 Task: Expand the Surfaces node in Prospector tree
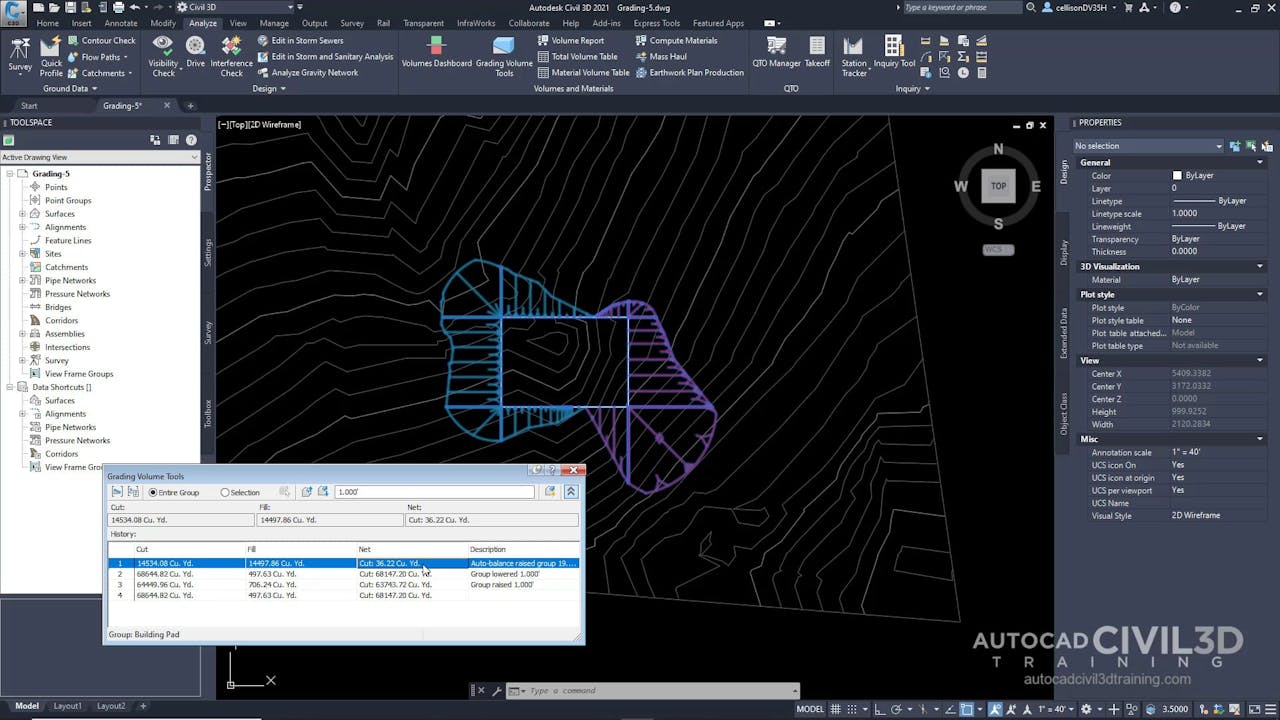pos(22,214)
